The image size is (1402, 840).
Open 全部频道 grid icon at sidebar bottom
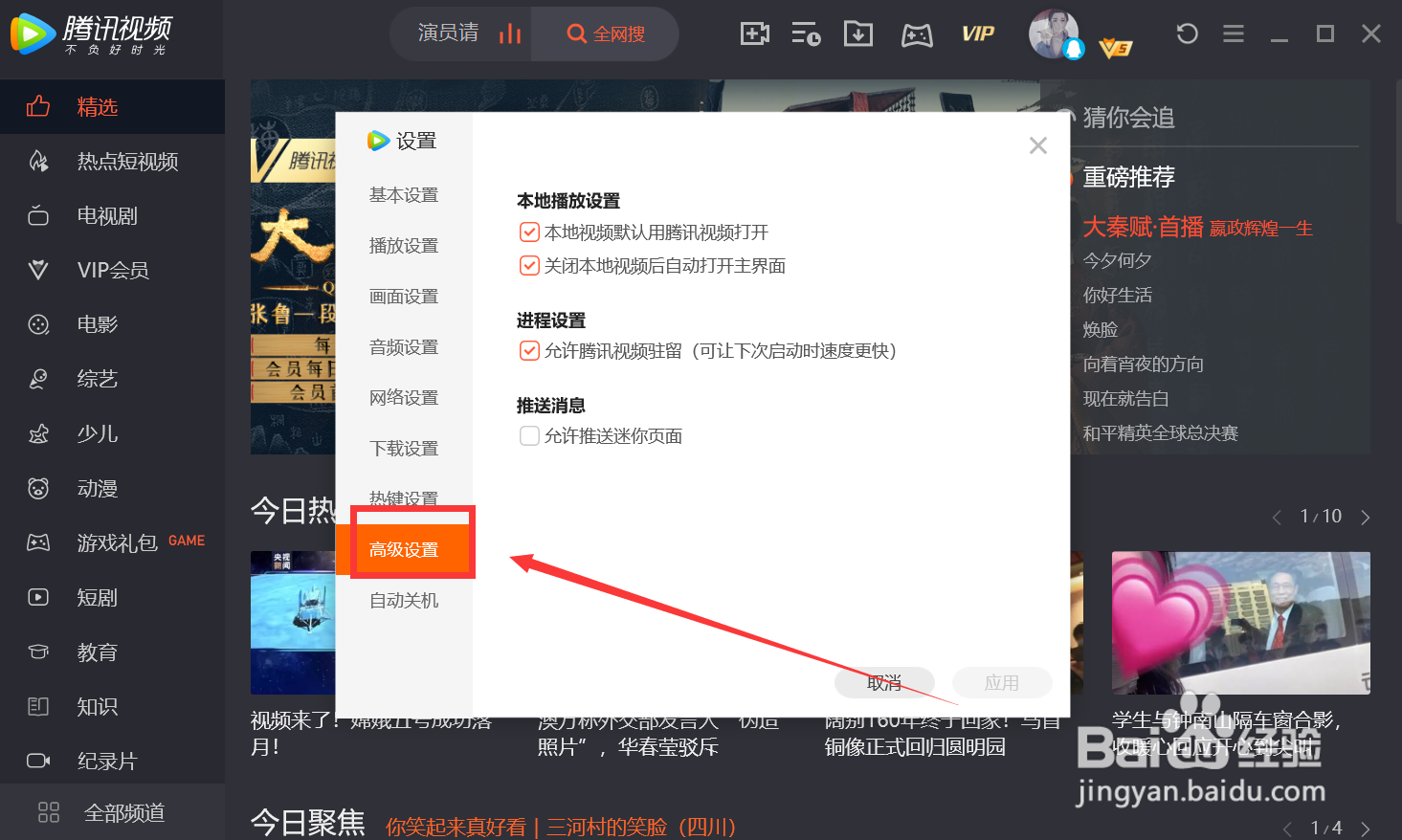click(49, 812)
